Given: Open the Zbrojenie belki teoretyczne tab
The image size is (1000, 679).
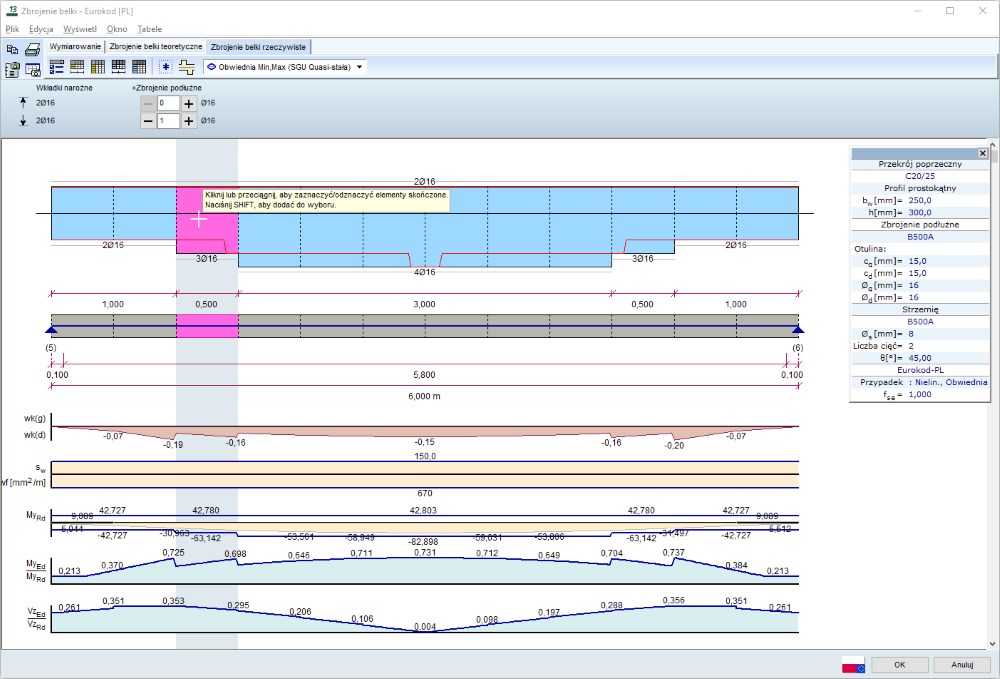Looking at the screenshot, I should 155,47.
